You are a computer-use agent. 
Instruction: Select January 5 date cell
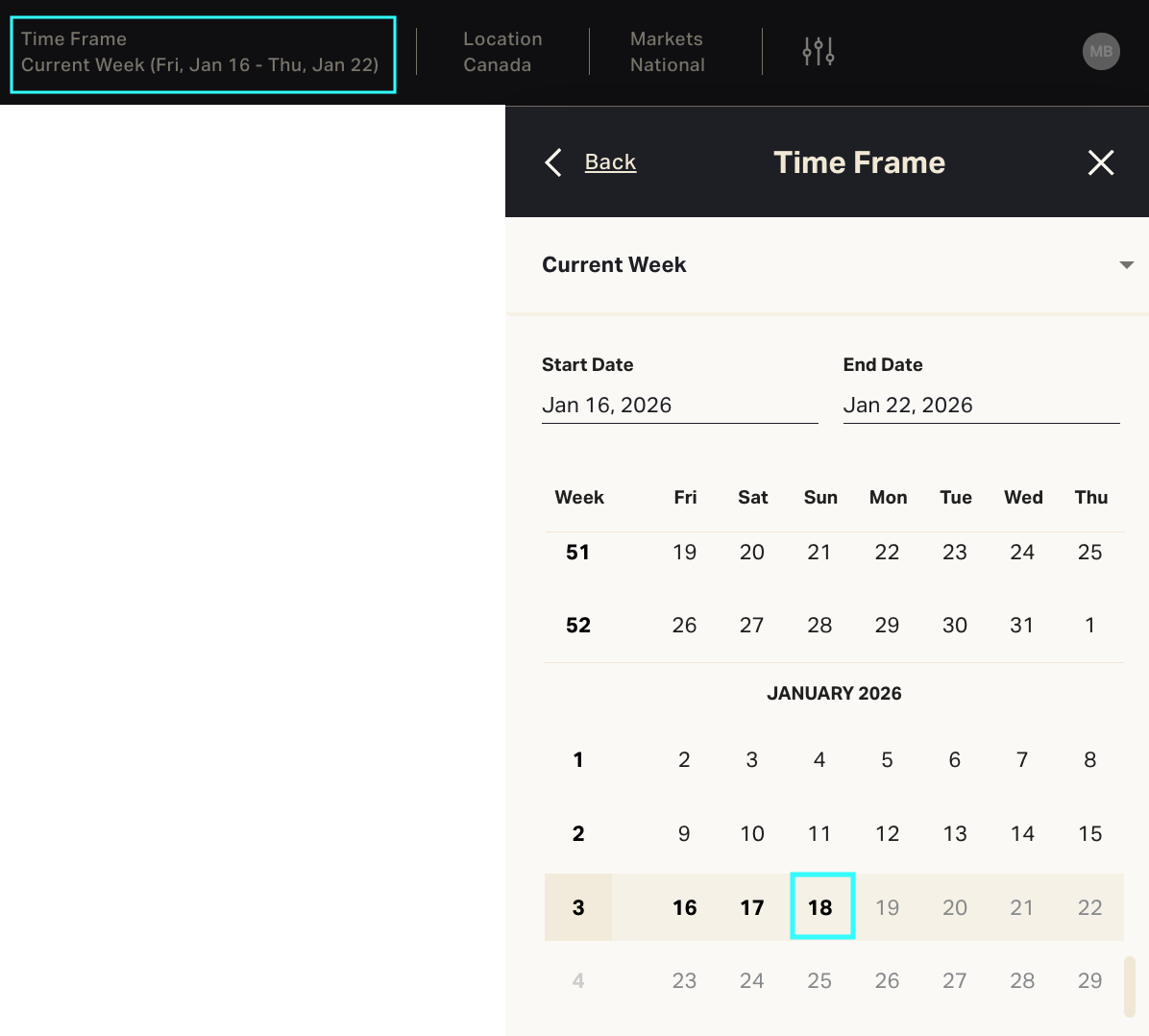[887, 760]
